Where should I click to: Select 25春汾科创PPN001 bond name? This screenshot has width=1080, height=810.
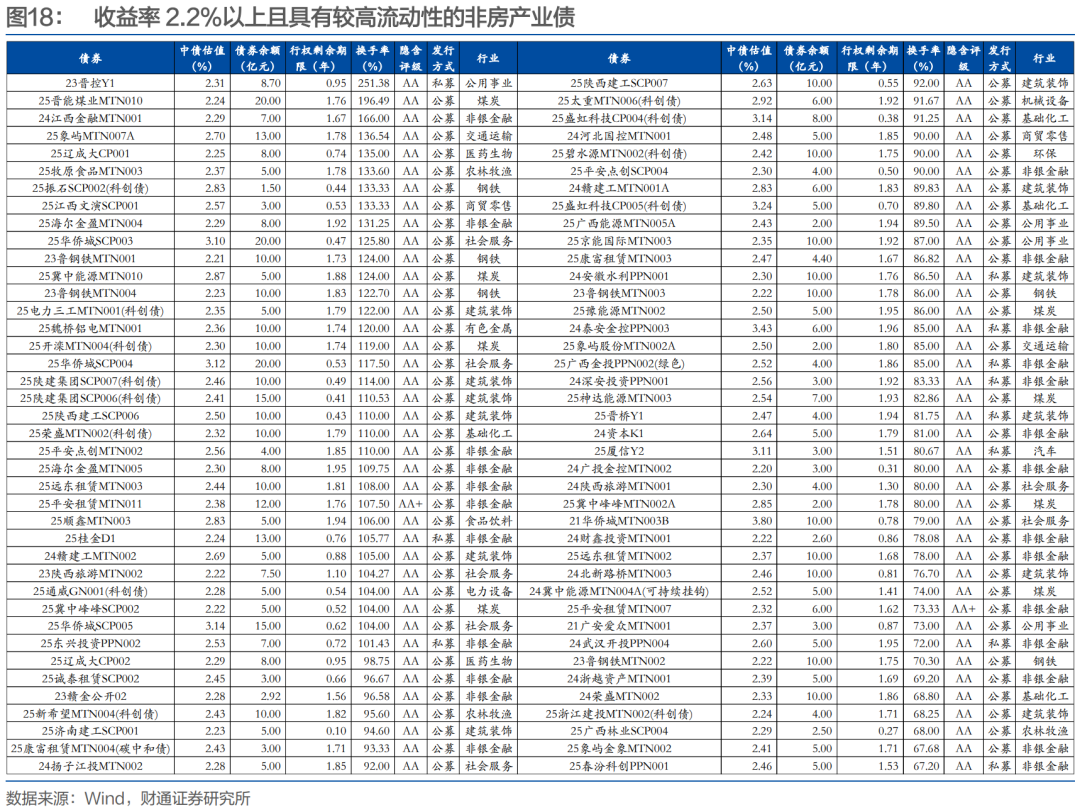click(619, 766)
